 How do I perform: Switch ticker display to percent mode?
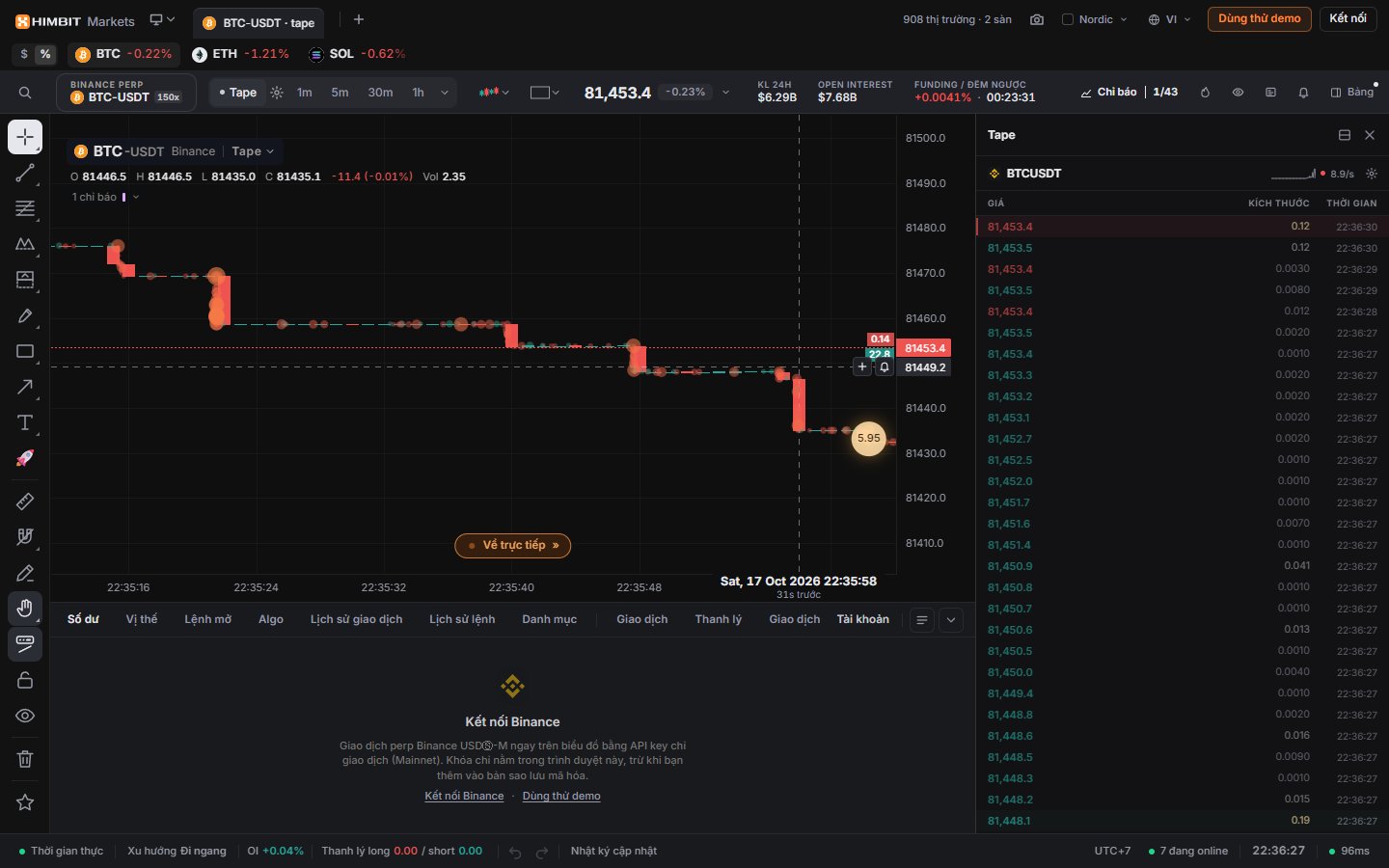point(45,54)
